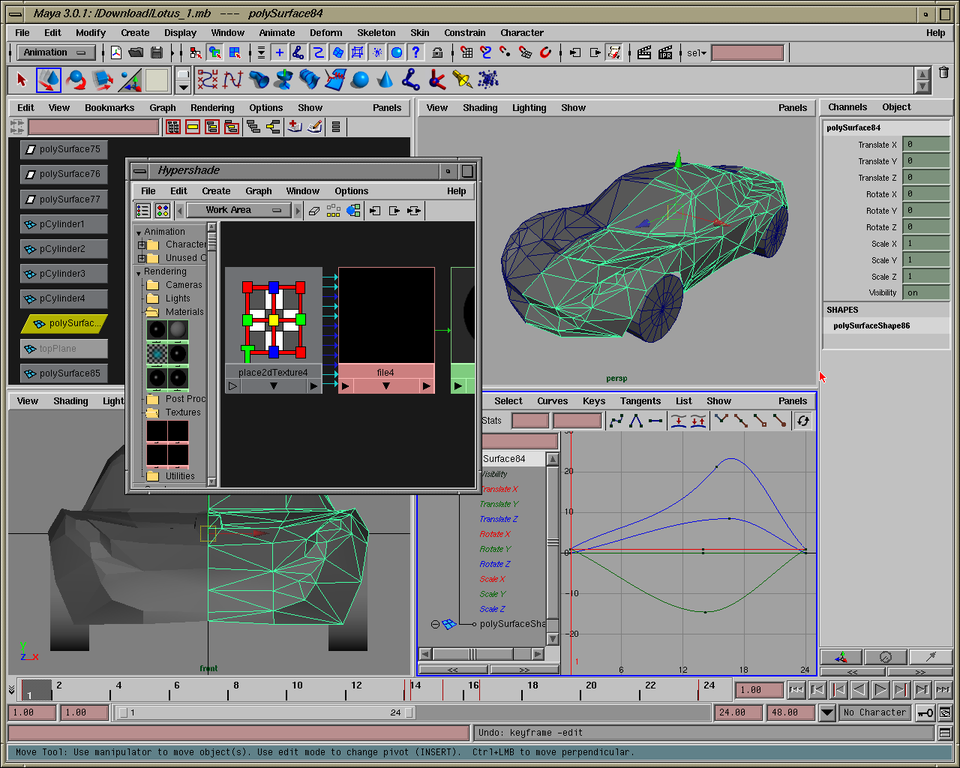
Task: Click the Translate X value field
Action: [x=925, y=144]
